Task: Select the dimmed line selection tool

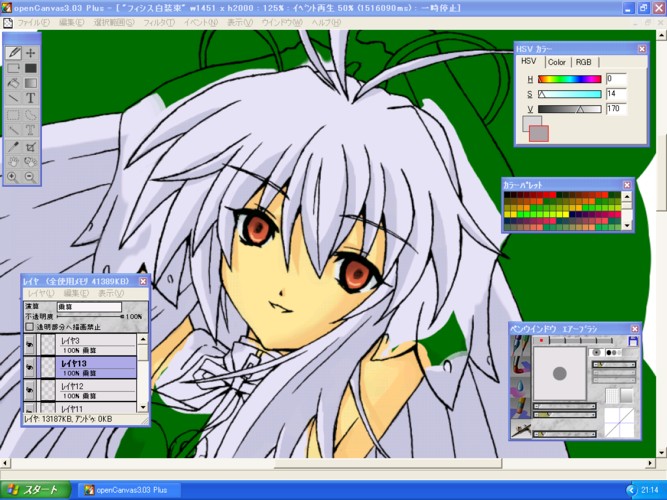Action: [x=14, y=130]
